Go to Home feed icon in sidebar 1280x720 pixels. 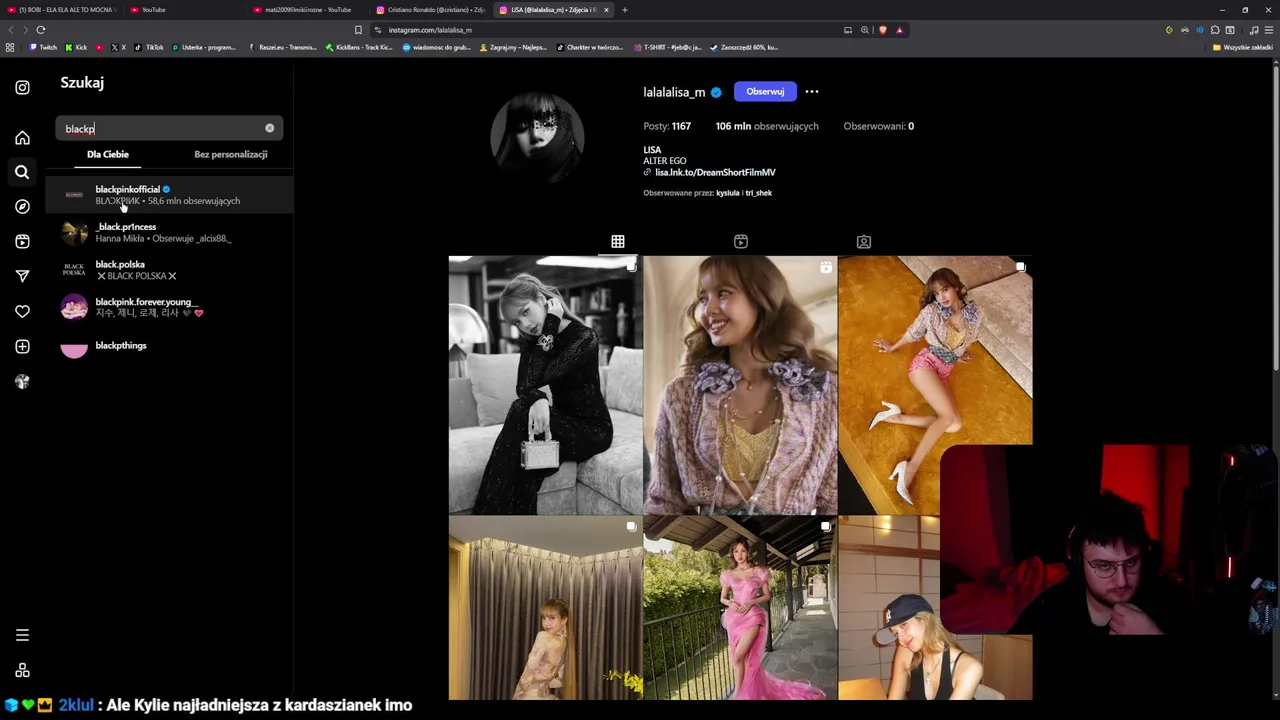pos(22,138)
